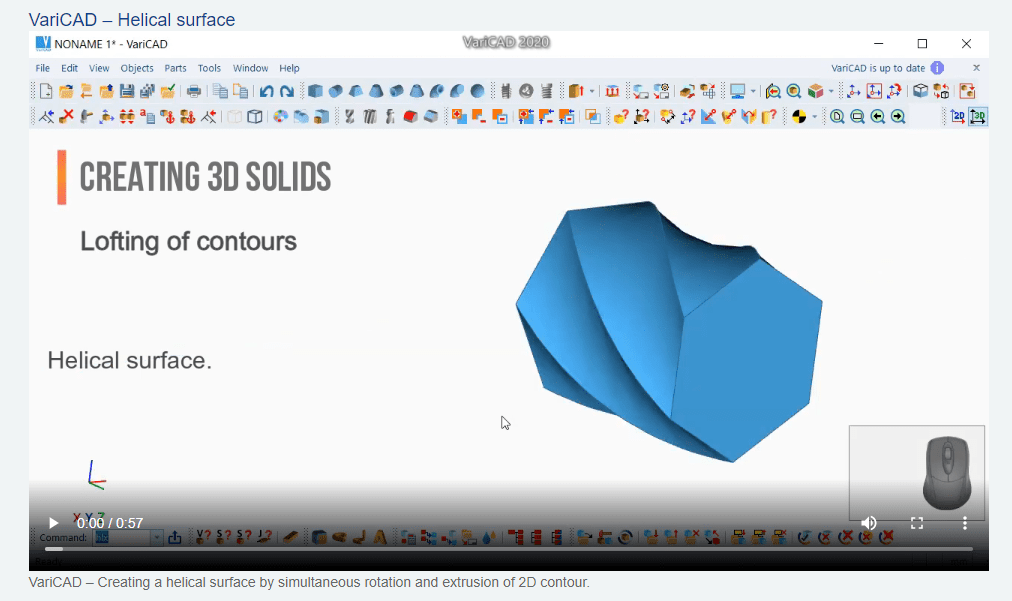The height and width of the screenshot is (601, 1012).
Task: Click the mouse illustration thumbnail
Action: (x=916, y=473)
